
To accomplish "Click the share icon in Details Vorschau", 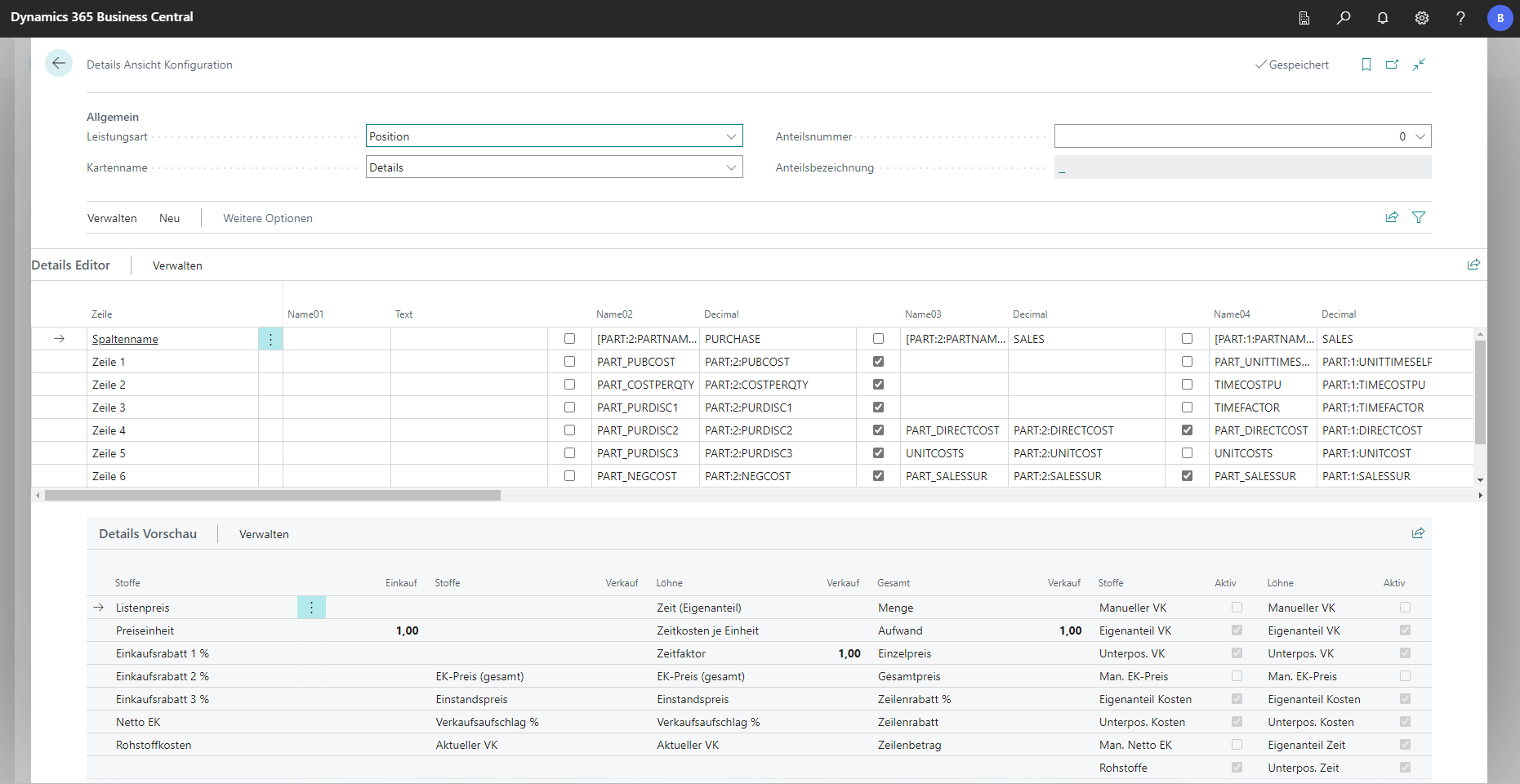I will coord(1418,533).
